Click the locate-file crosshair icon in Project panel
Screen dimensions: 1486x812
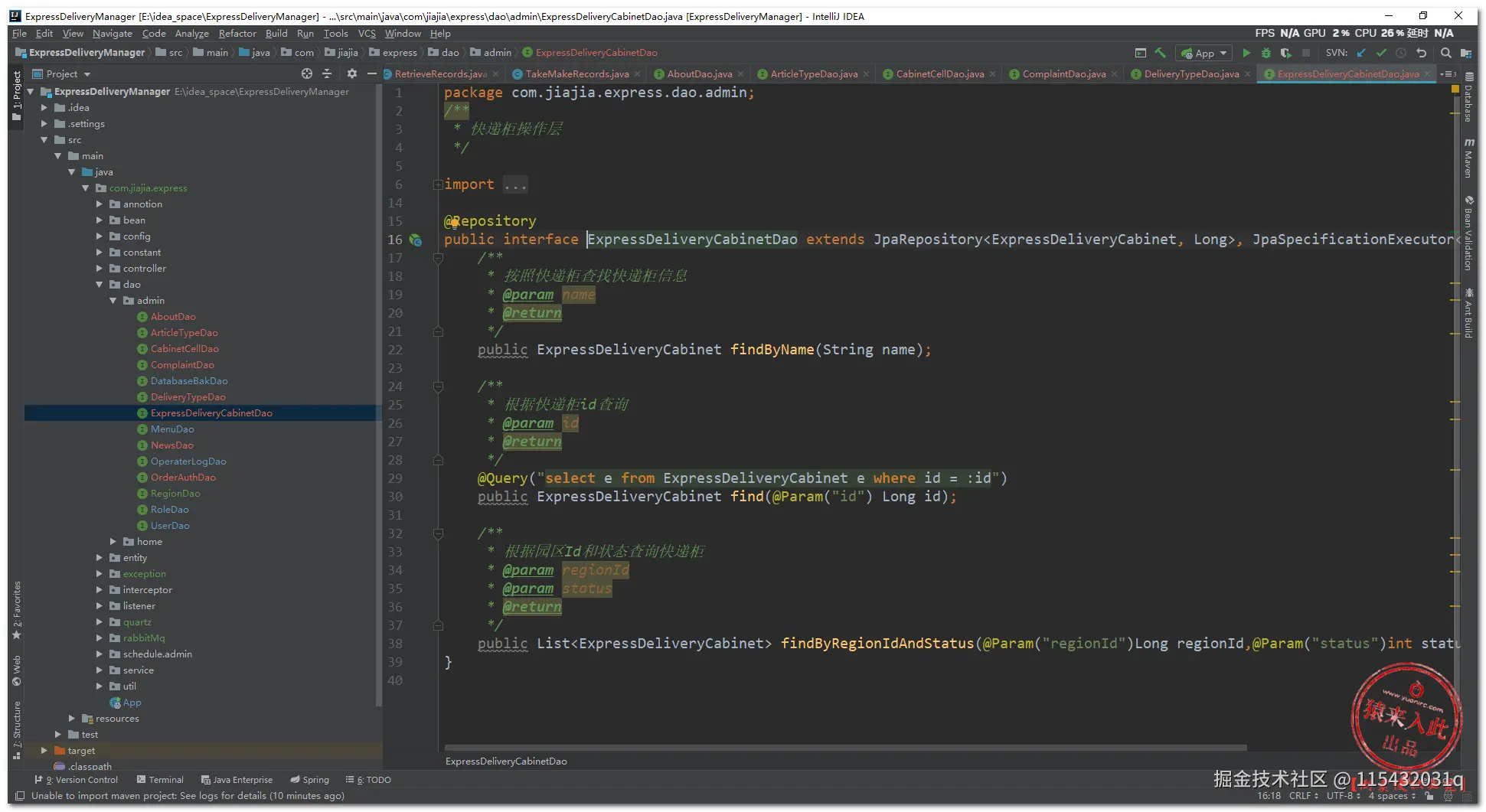tap(307, 73)
